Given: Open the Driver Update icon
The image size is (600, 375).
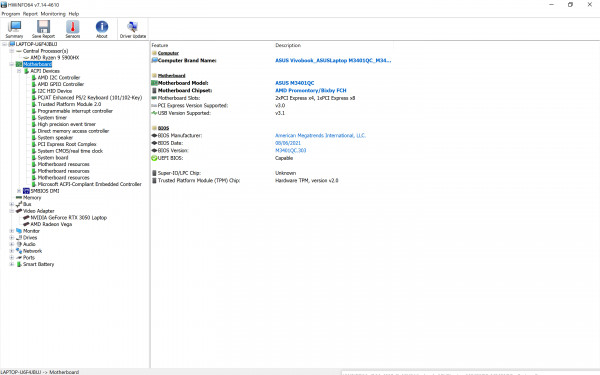Looking at the screenshot, I should [133, 29].
